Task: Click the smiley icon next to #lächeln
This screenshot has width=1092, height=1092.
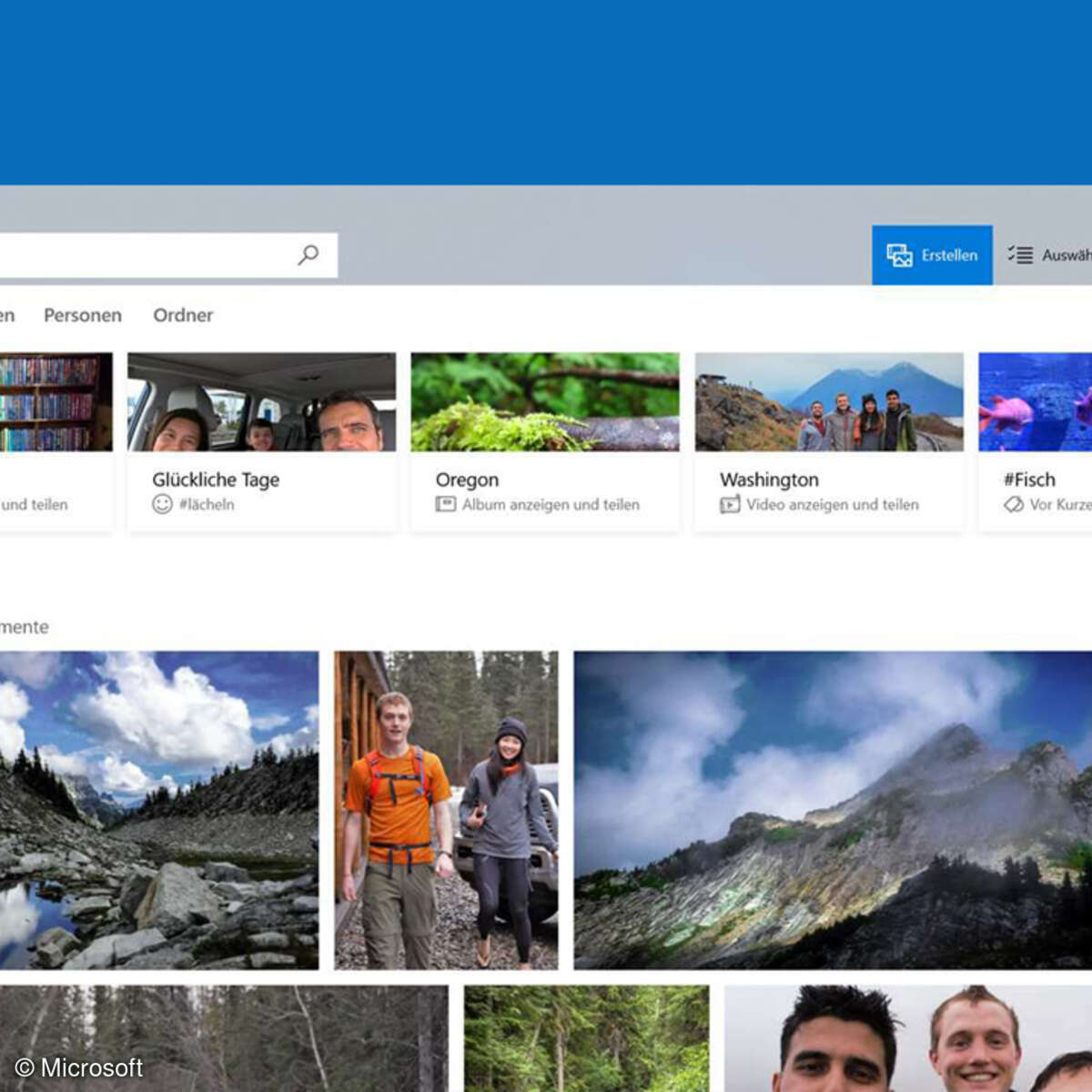Action: click(160, 504)
